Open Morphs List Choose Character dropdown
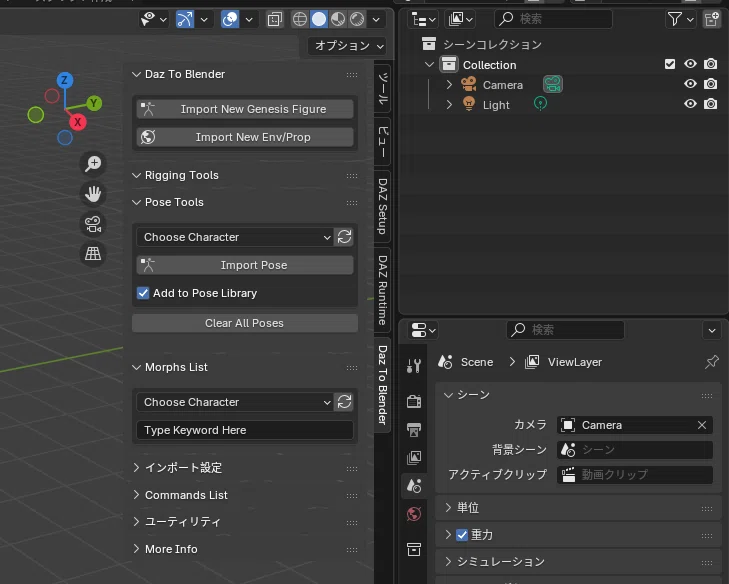This screenshot has height=584, width=729. pyautogui.click(x=235, y=402)
